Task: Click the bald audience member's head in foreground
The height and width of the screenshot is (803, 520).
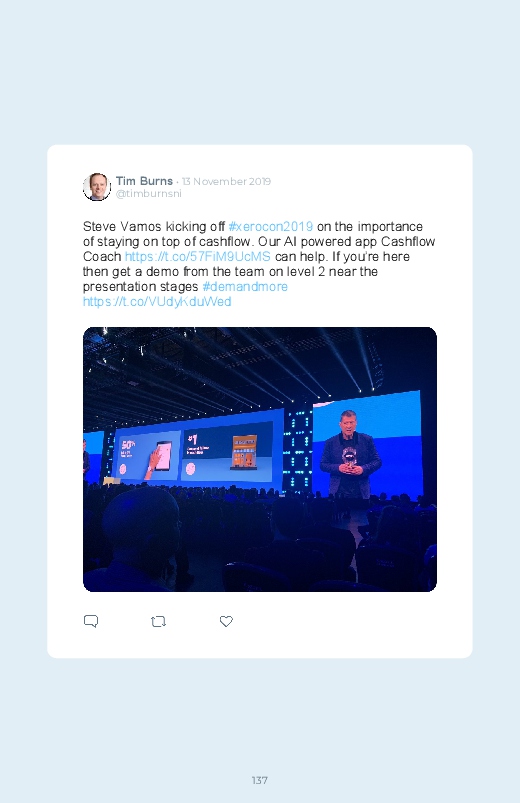Action: pos(141,525)
